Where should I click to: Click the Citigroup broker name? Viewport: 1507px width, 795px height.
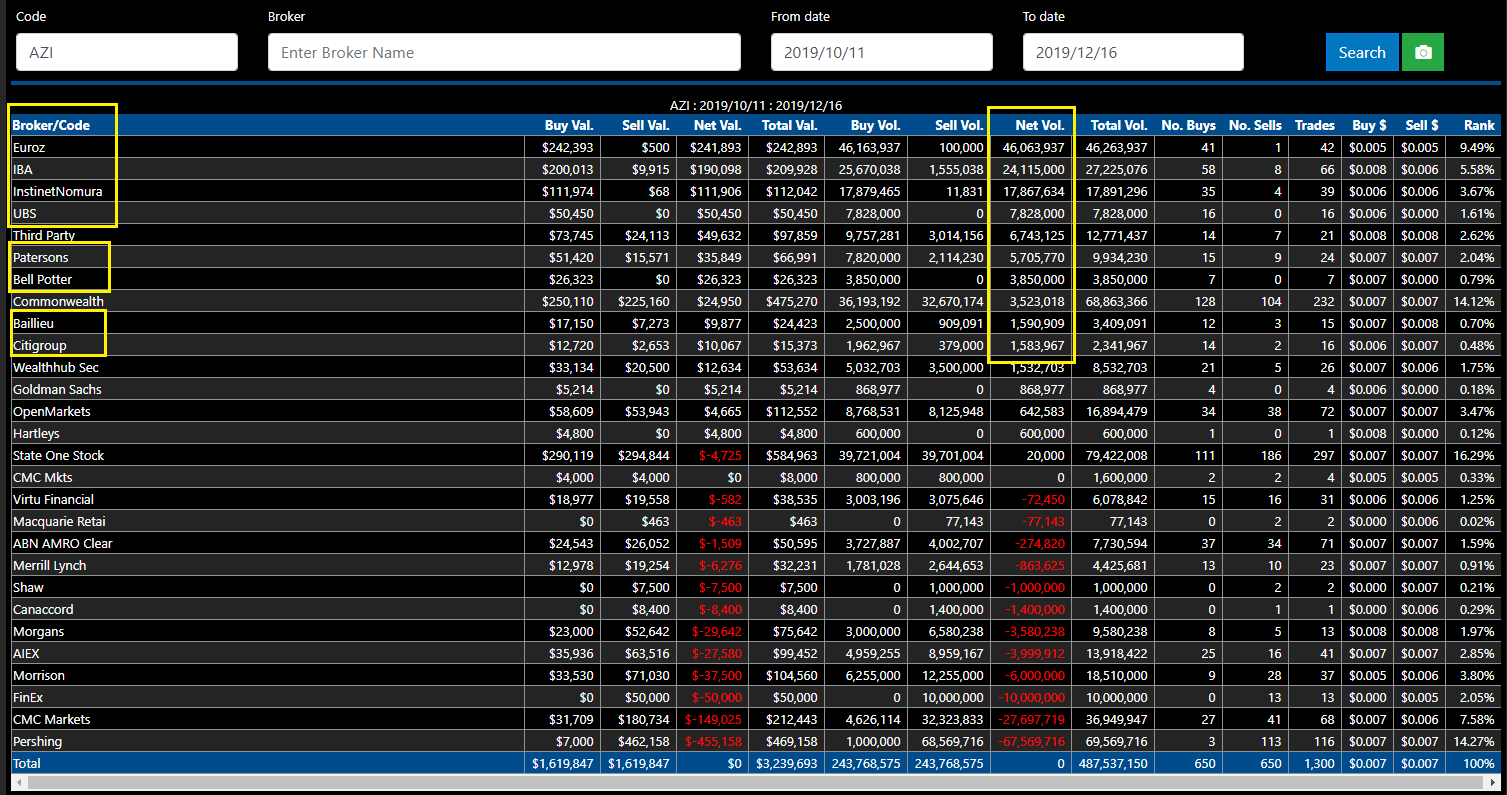(x=40, y=345)
